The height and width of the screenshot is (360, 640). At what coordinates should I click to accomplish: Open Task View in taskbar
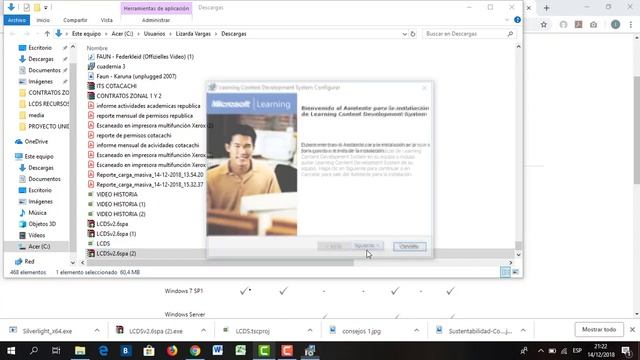(56, 351)
